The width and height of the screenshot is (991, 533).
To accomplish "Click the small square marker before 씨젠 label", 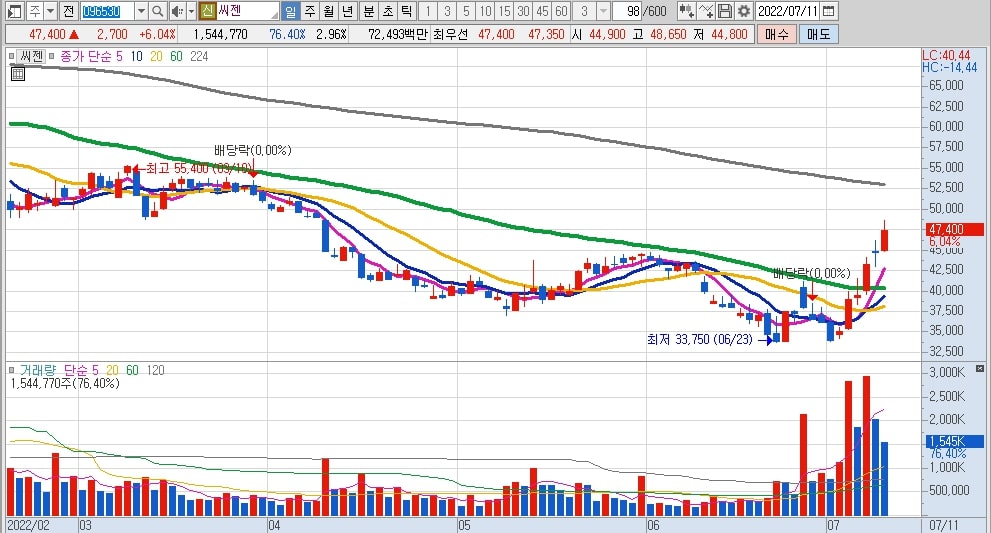I will [11, 56].
